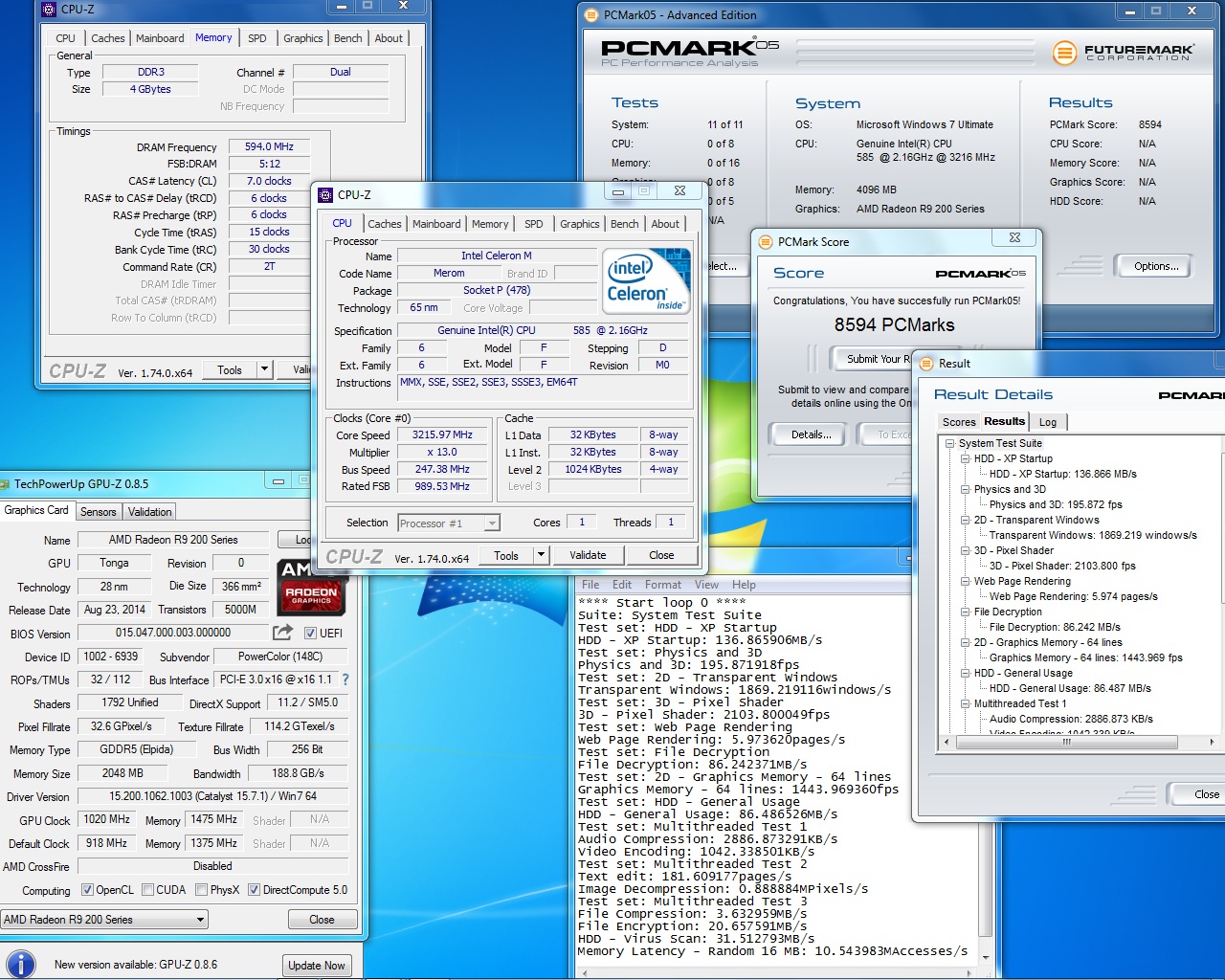1225x980 pixels.
Task: Open the Processor #1 selection dropdown
Action: point(449,523)
